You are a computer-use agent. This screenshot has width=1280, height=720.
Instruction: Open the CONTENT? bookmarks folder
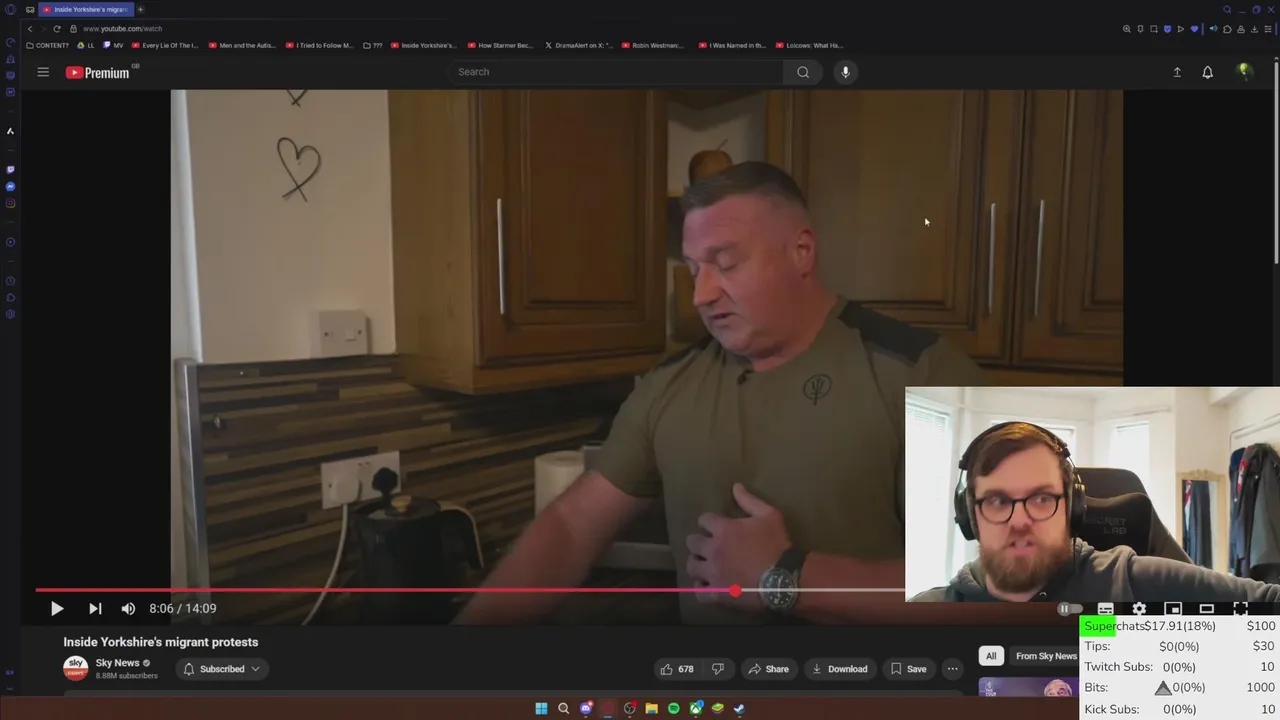click(47, 45)
